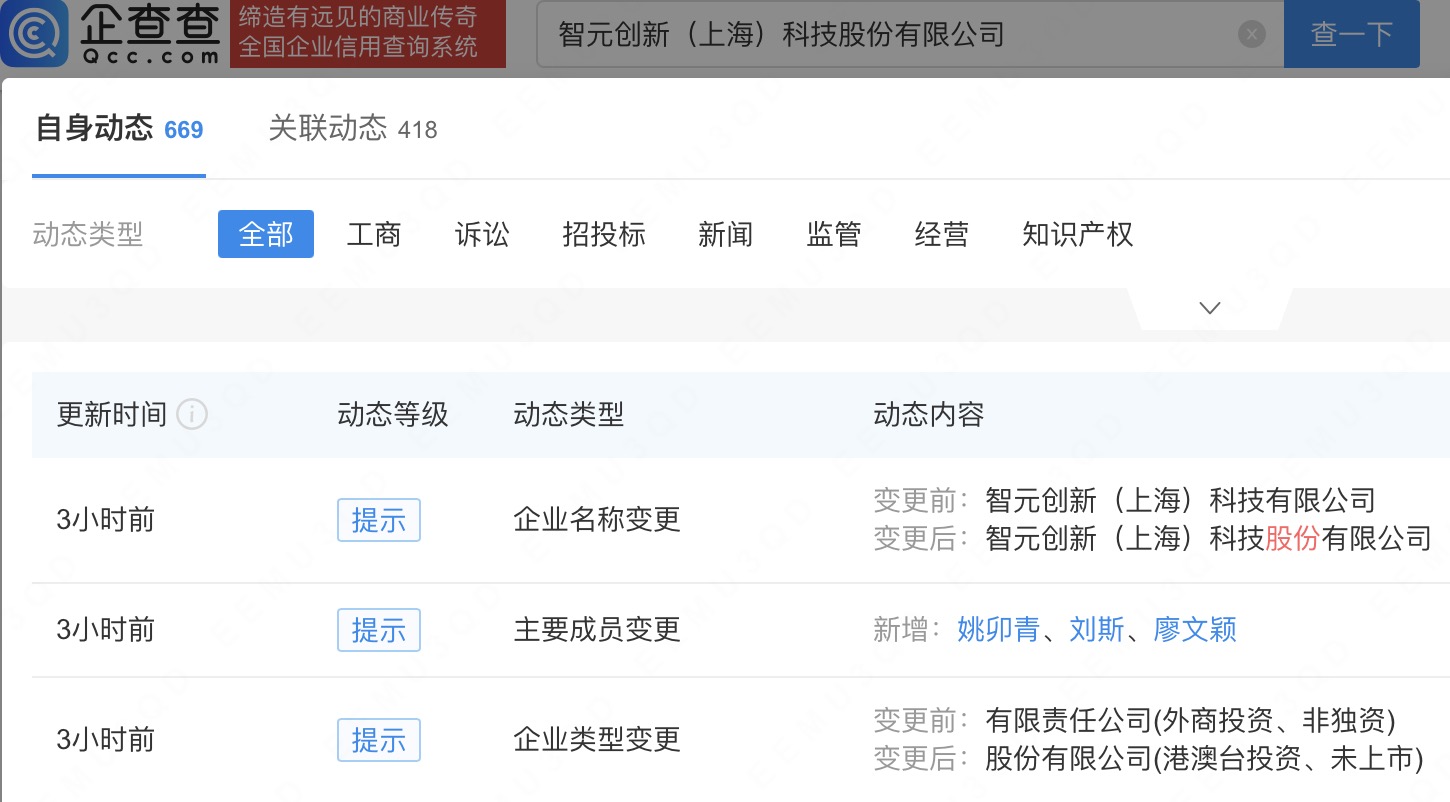Filter by 监管 type
Image resolution: width=1450 pixels, height=802 pixels.
click(833, 234)
